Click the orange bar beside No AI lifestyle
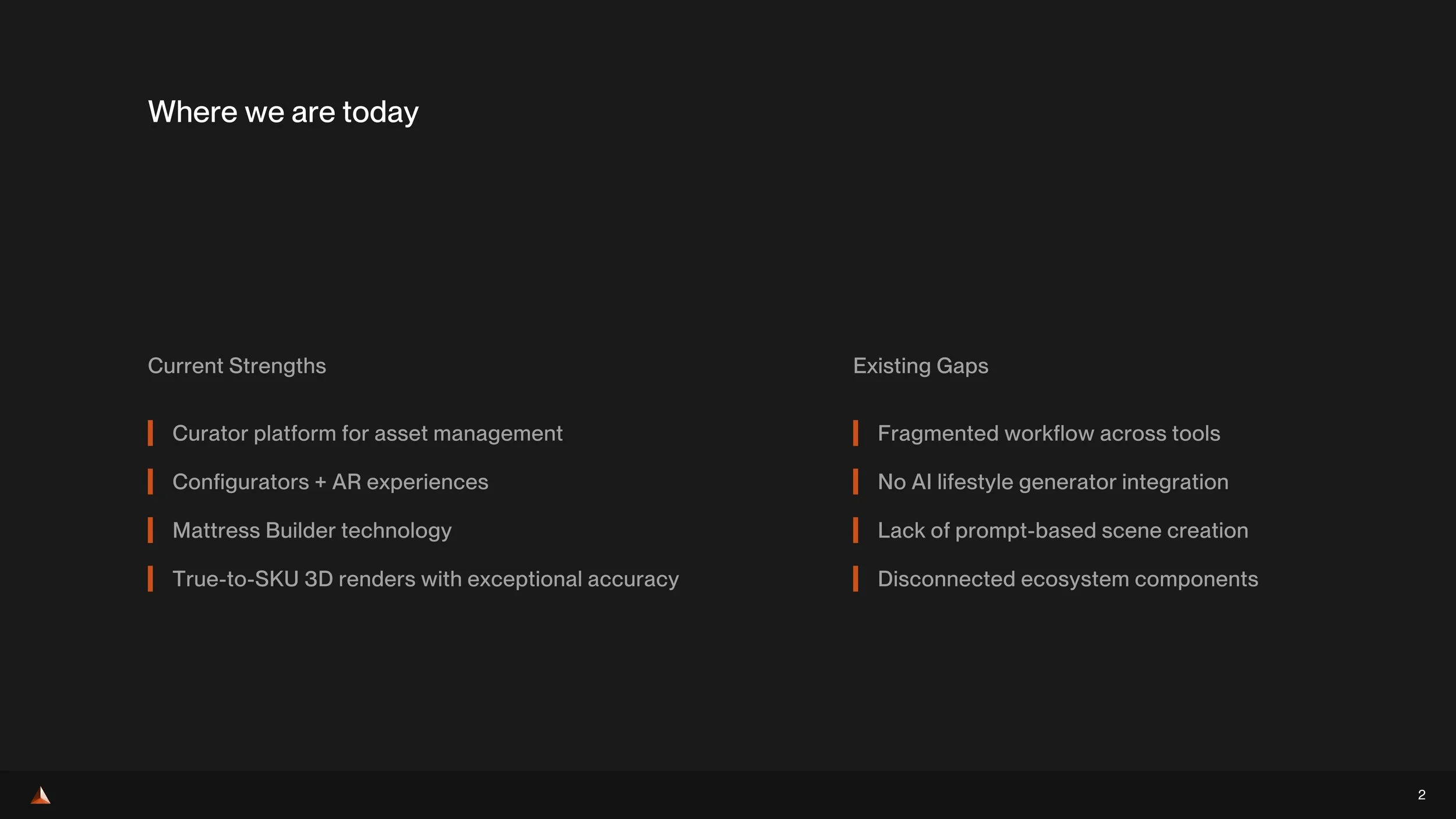The height and width of the screenshot is (819, 1456). pos(856,482)
